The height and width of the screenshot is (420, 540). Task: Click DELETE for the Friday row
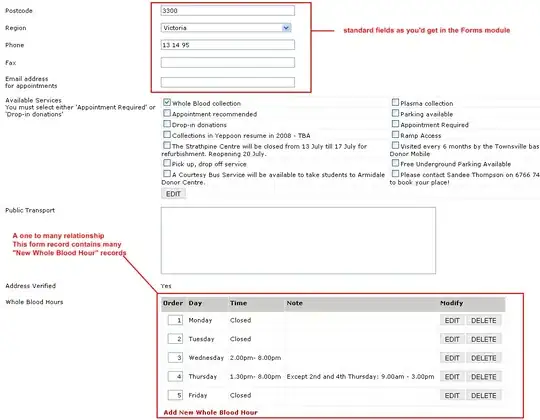pos(484,396)
